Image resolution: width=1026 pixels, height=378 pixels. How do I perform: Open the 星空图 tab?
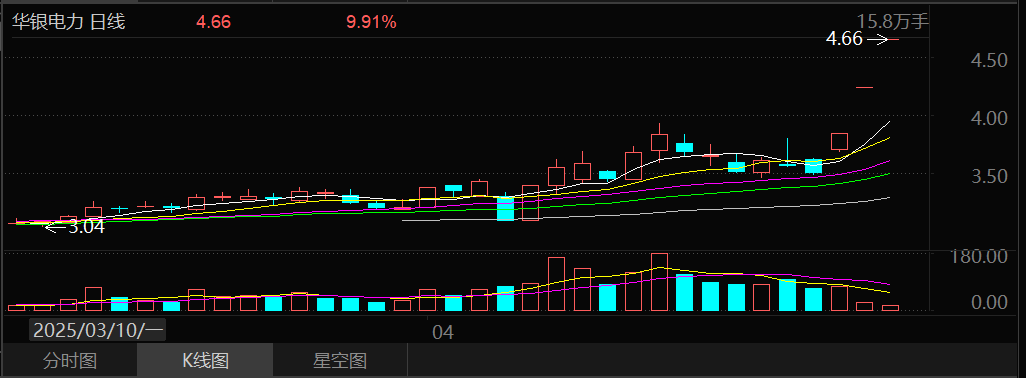pos(340,360)
